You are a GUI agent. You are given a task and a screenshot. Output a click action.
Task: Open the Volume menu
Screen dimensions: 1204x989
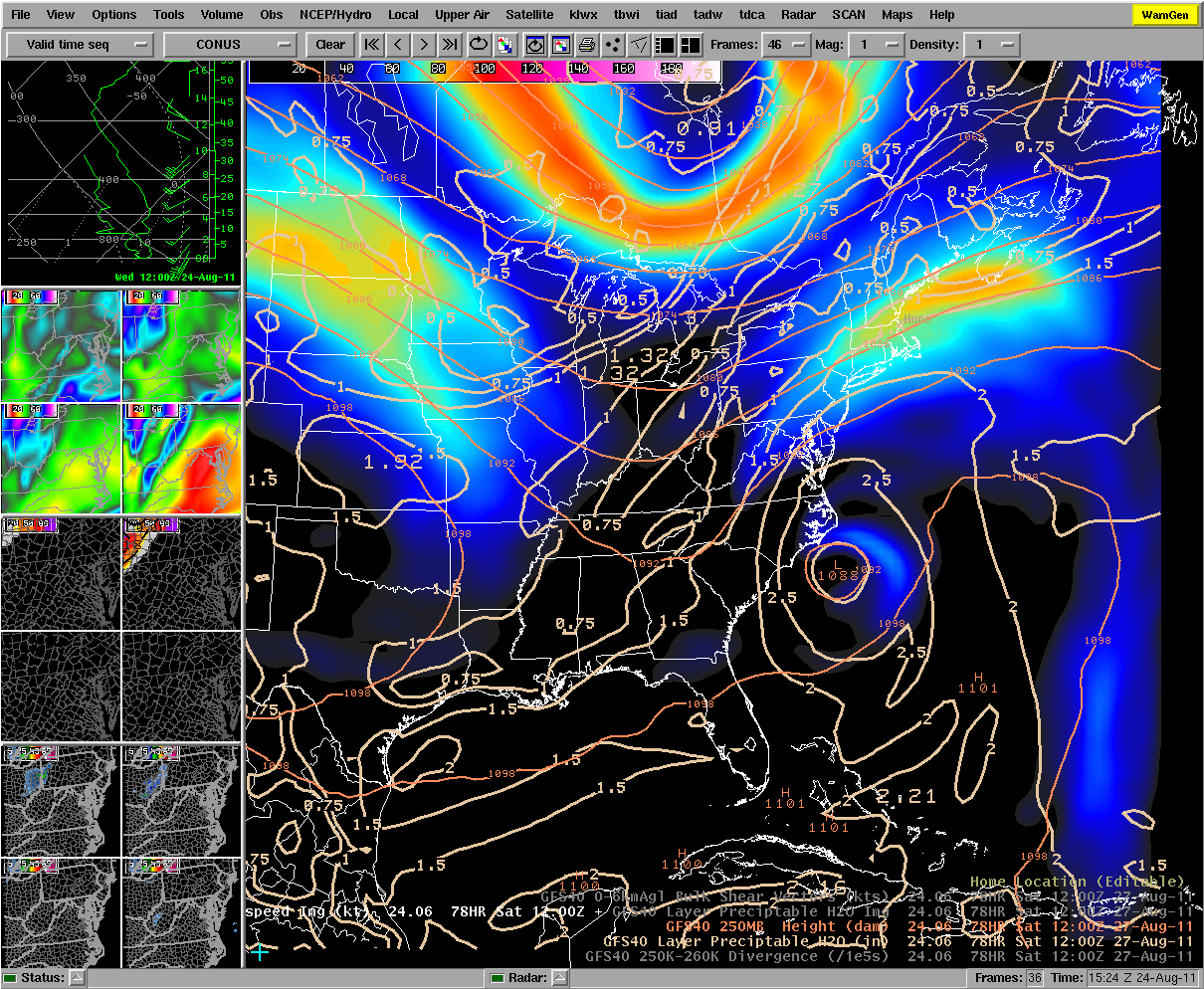(x=222, y=15)
